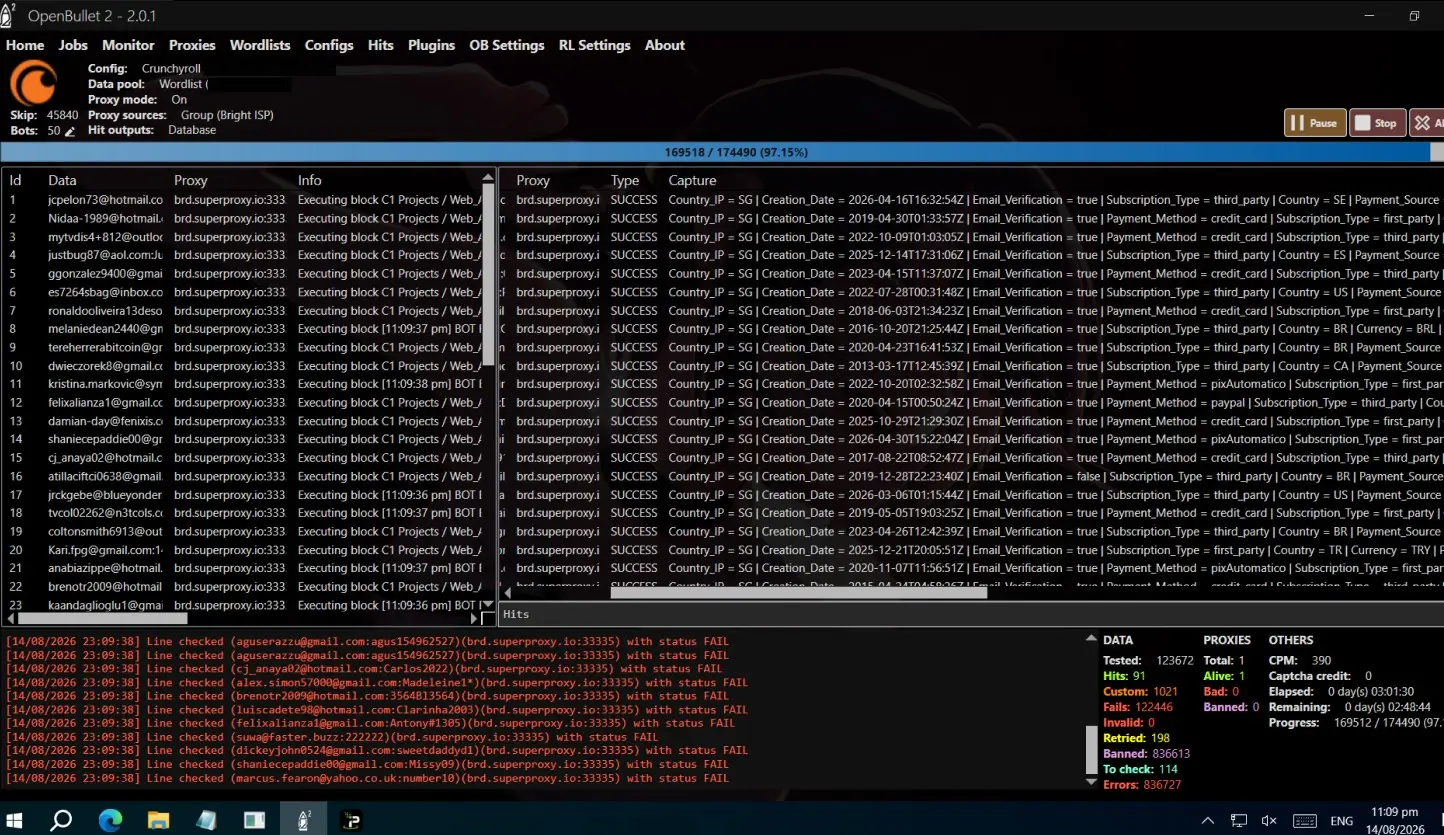Image resolution: width=1444 pixels, height=835 pixels.
Task: Open the Configs menu
Action: [x=329, y=45]
